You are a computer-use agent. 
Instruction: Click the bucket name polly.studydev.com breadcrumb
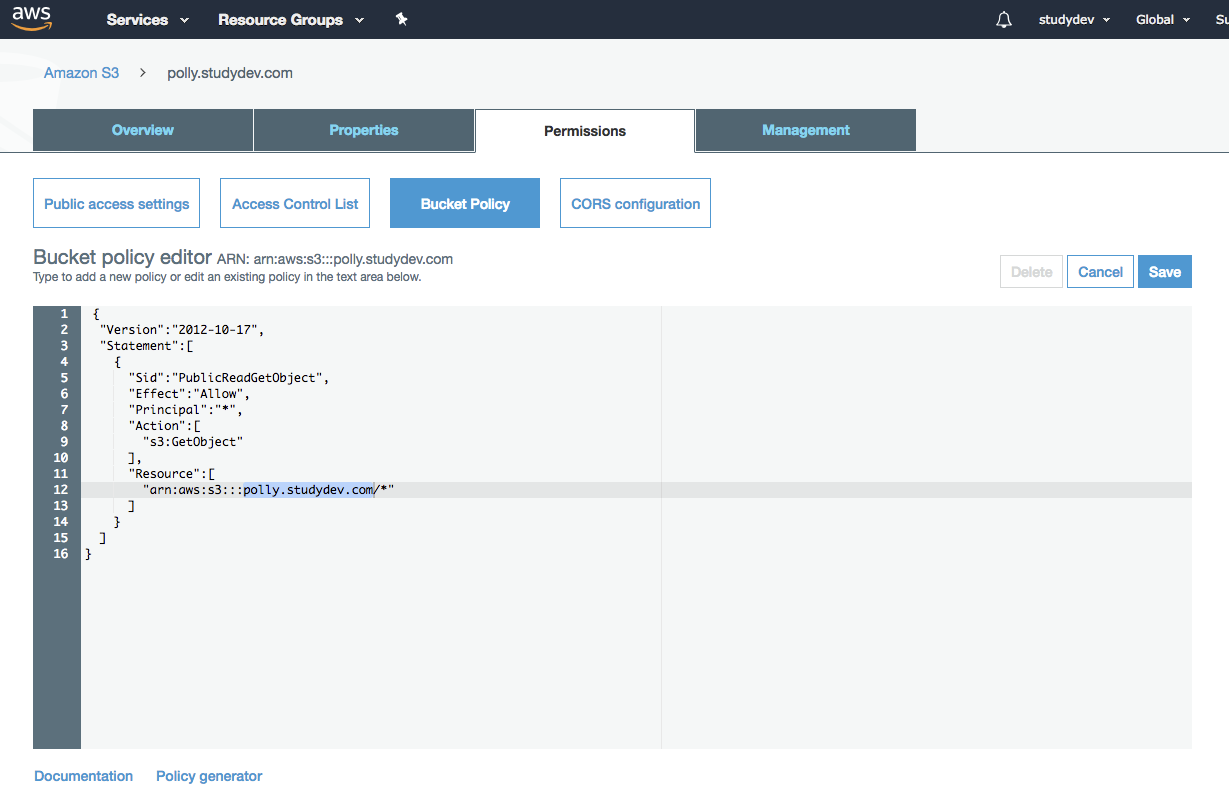[x=230, y=73]
